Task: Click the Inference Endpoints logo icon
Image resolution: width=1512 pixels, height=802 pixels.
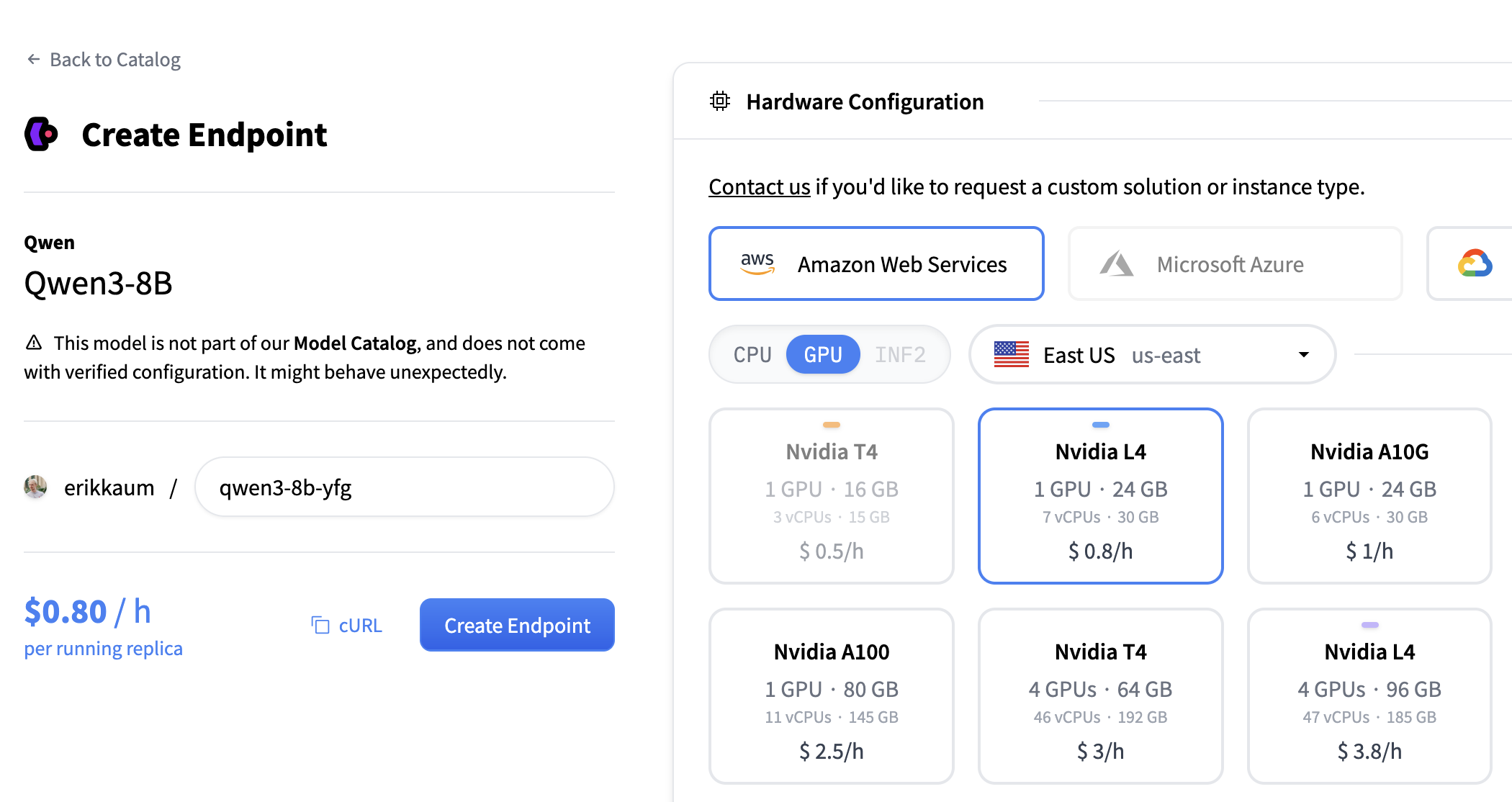Action: pyautogui.click(x=41, y=134)
